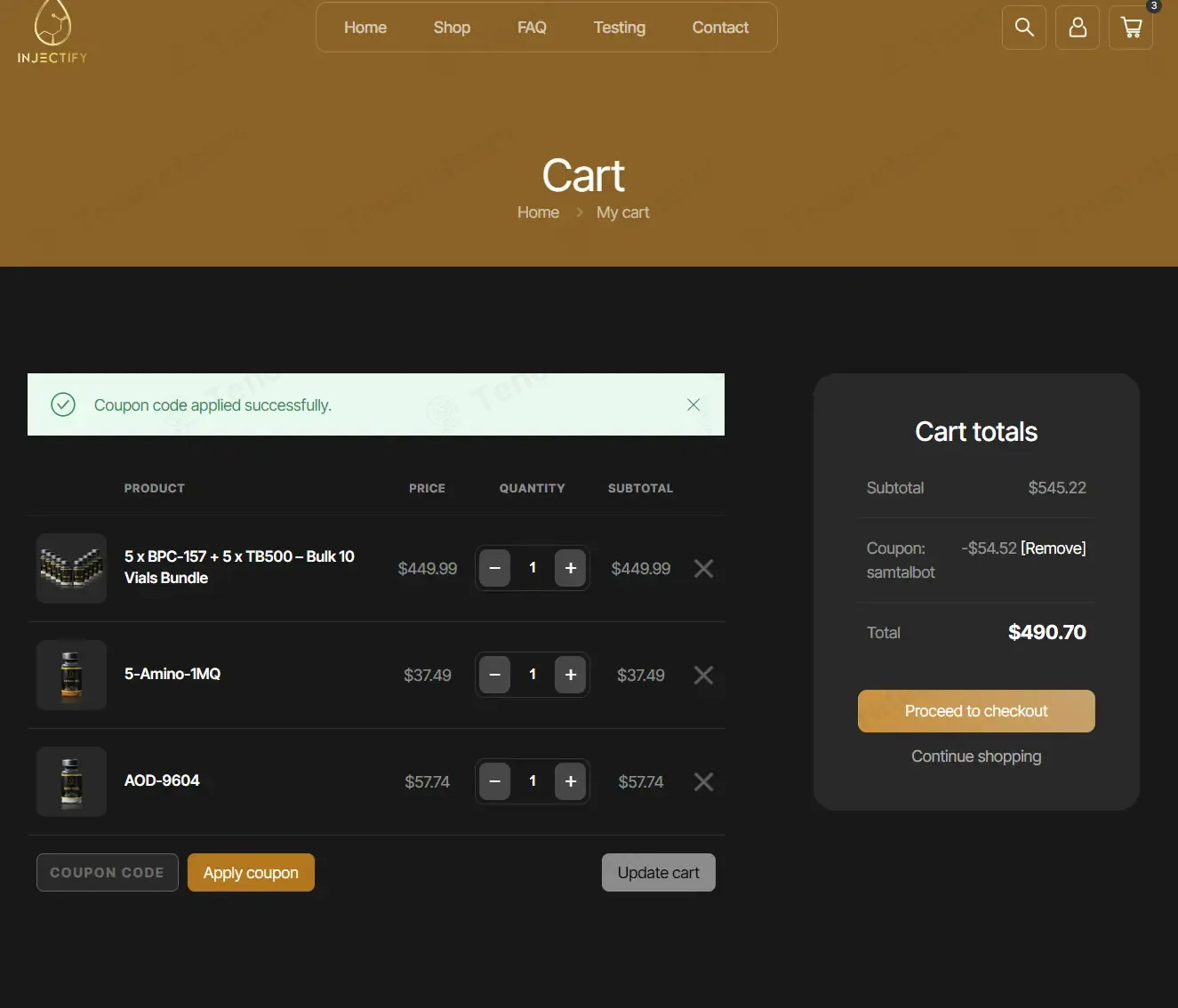
Task: Open the FAQ page
Action: [x=532, y=28]
